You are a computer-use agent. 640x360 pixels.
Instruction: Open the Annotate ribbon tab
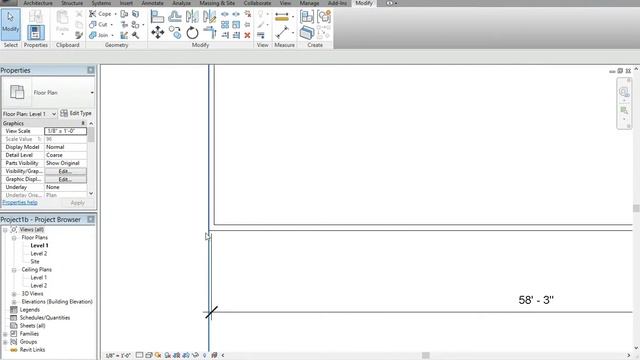point(152,3)
